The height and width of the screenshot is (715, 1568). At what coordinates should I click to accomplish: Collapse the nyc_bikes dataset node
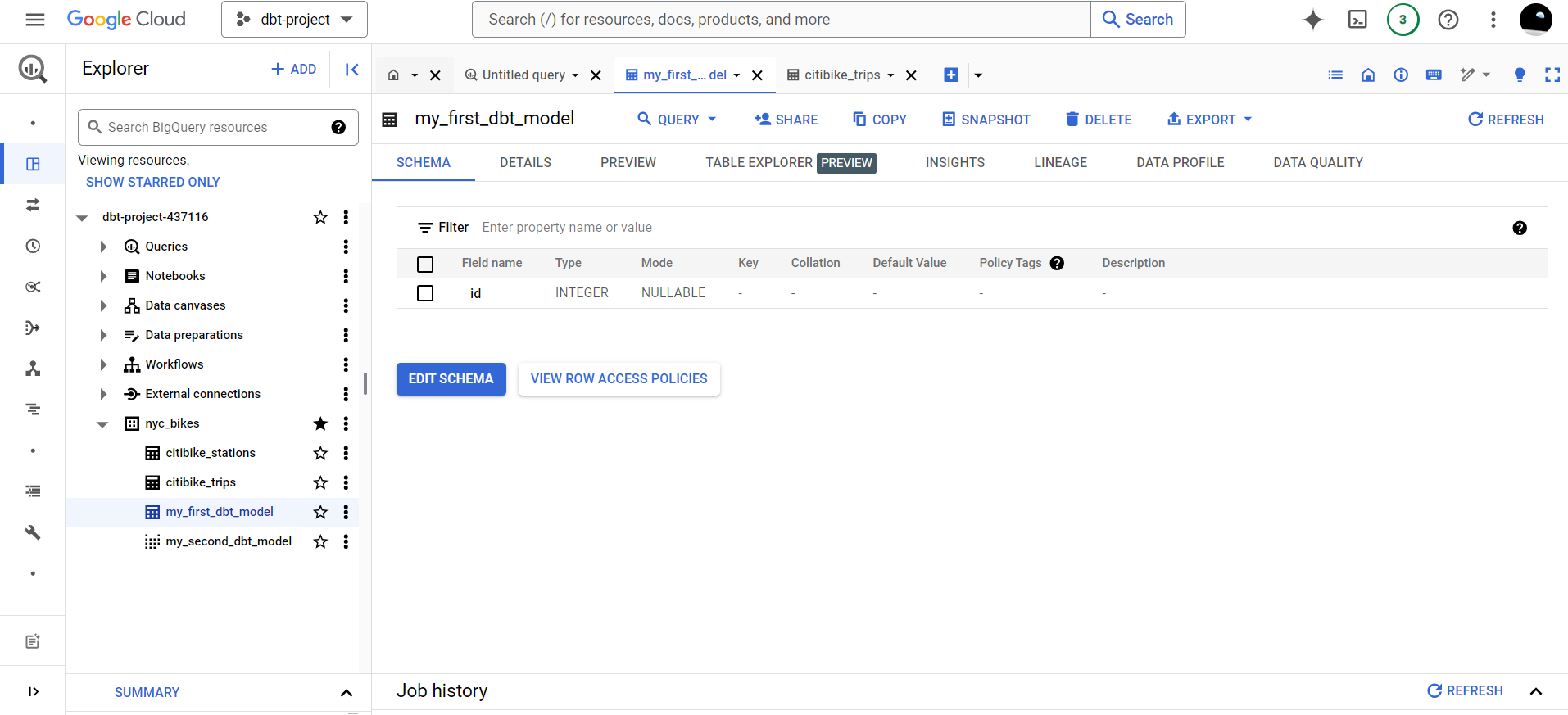click(x=102, y=424)
